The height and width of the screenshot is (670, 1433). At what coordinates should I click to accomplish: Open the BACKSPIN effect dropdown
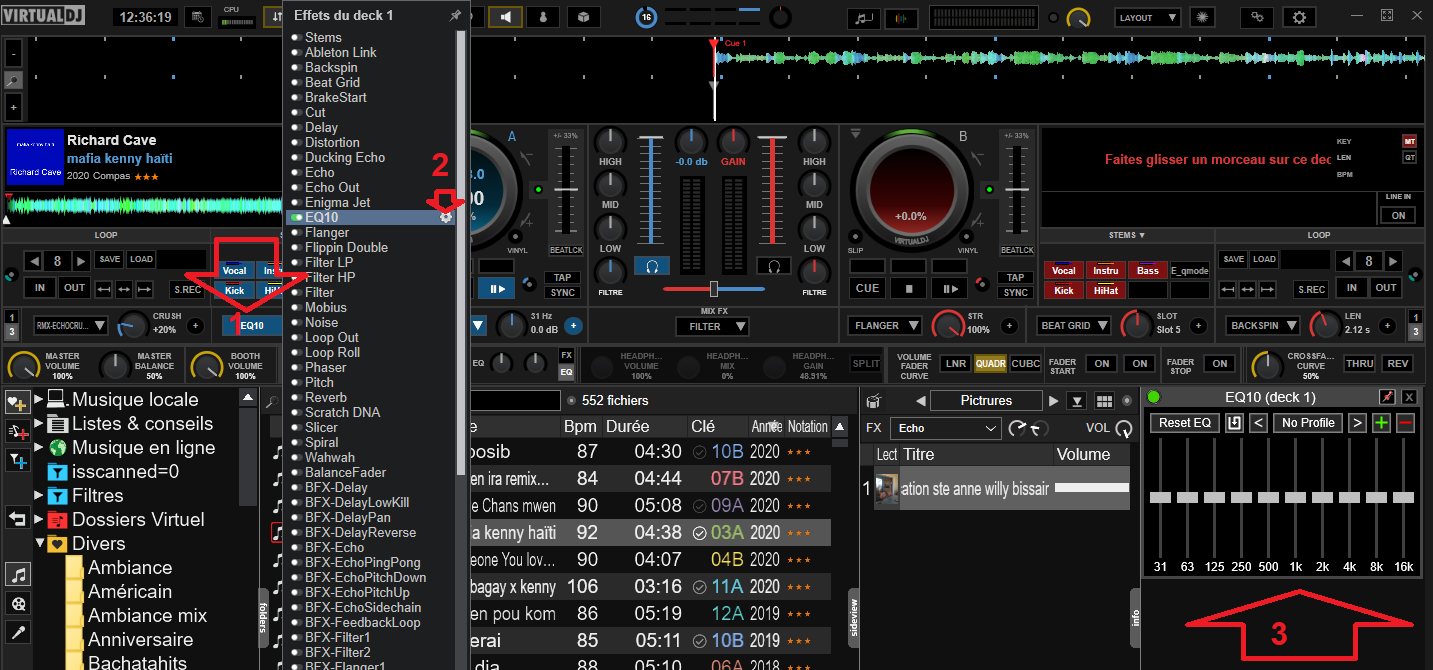tap(1265, 325)
